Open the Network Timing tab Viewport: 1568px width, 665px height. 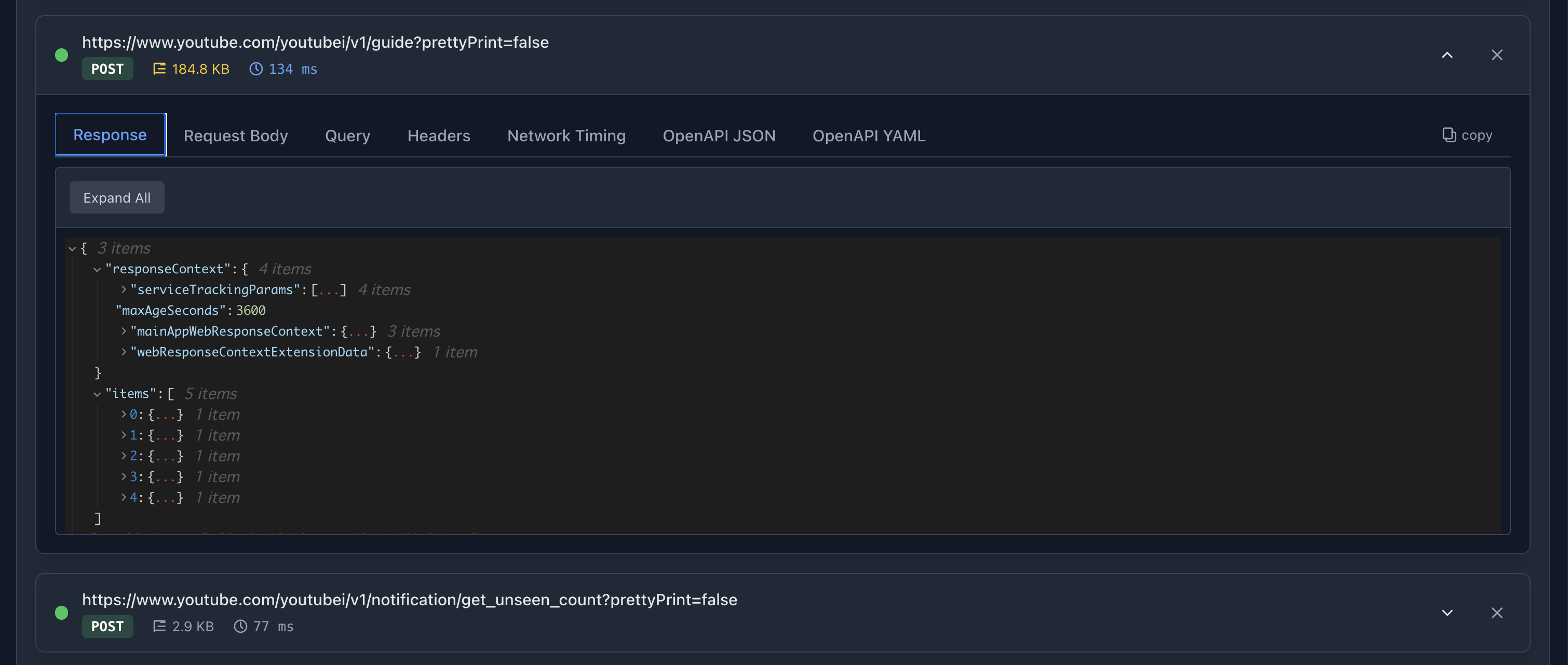566,135
